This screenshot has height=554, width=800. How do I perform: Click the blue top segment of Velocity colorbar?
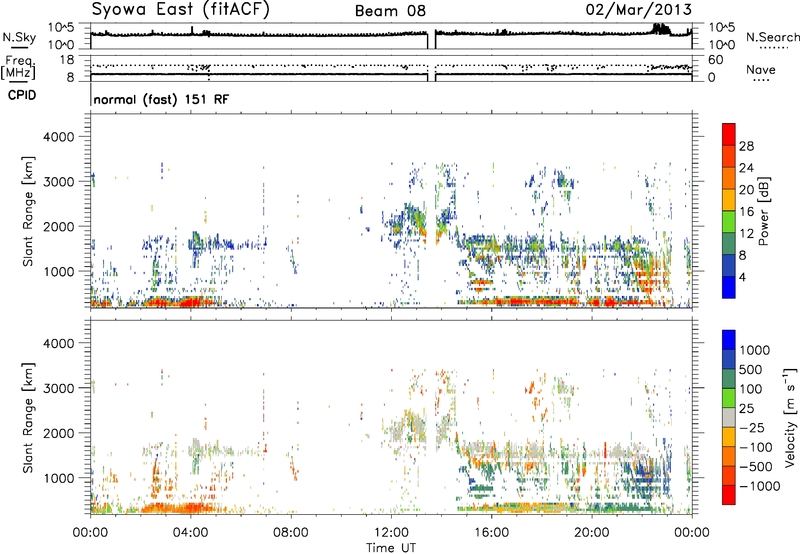(729, 340)
